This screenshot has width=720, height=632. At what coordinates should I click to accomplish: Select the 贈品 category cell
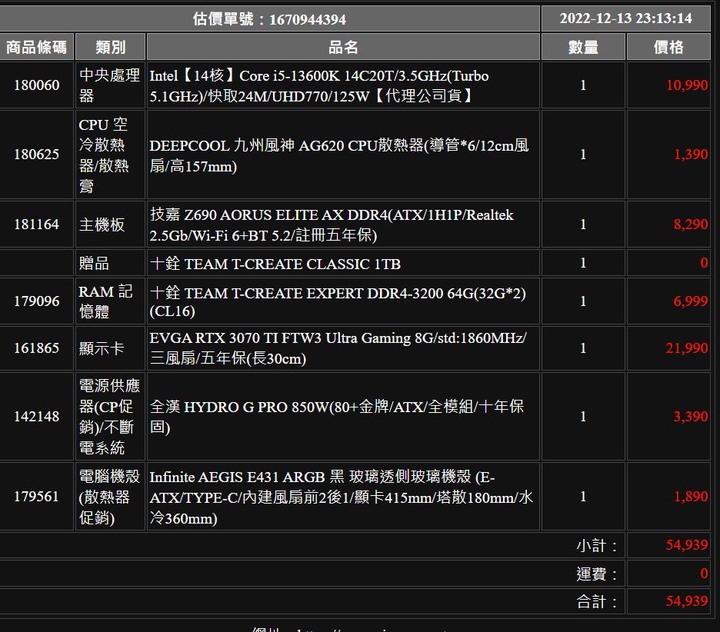[x=110, y=263]
